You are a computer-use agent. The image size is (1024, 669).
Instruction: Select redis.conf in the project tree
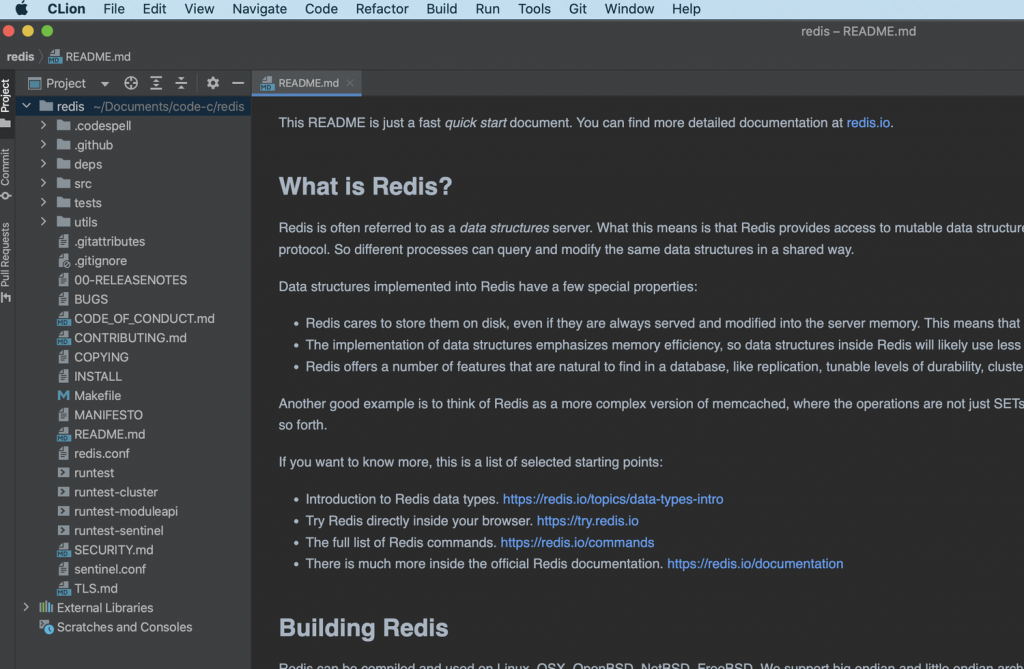101,453
